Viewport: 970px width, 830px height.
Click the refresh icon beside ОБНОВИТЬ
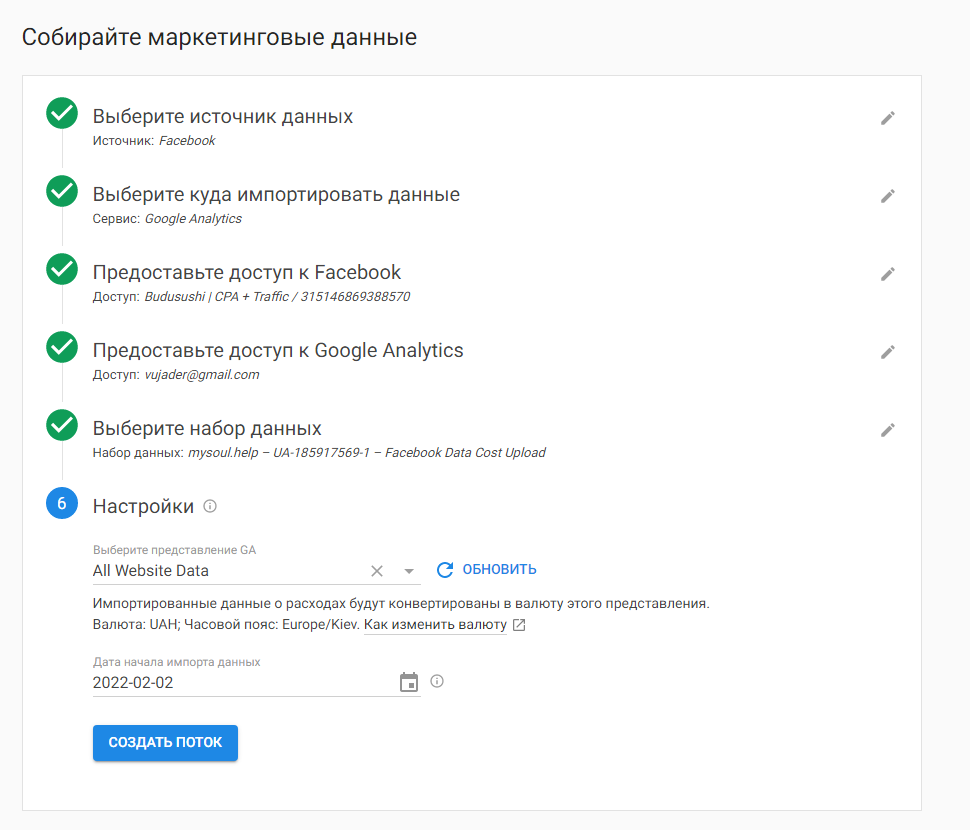[x=445, y=570]
